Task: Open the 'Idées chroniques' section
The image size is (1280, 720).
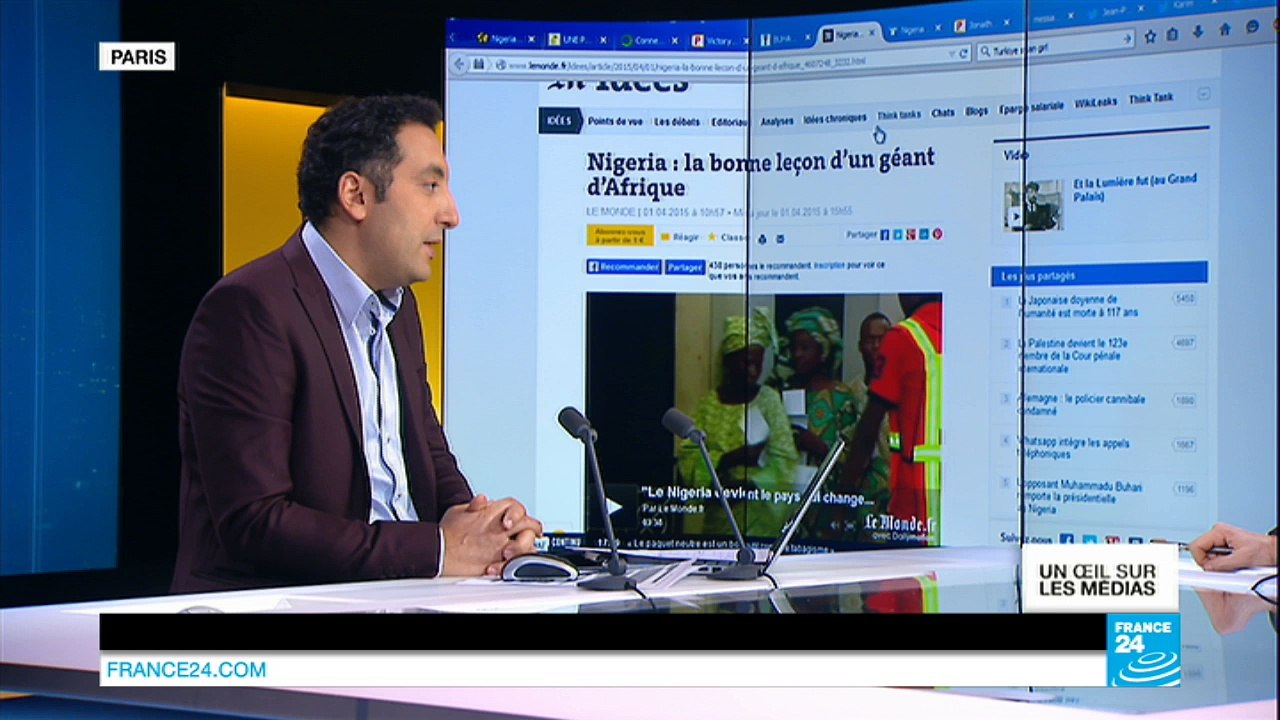Action: [835, 119]
